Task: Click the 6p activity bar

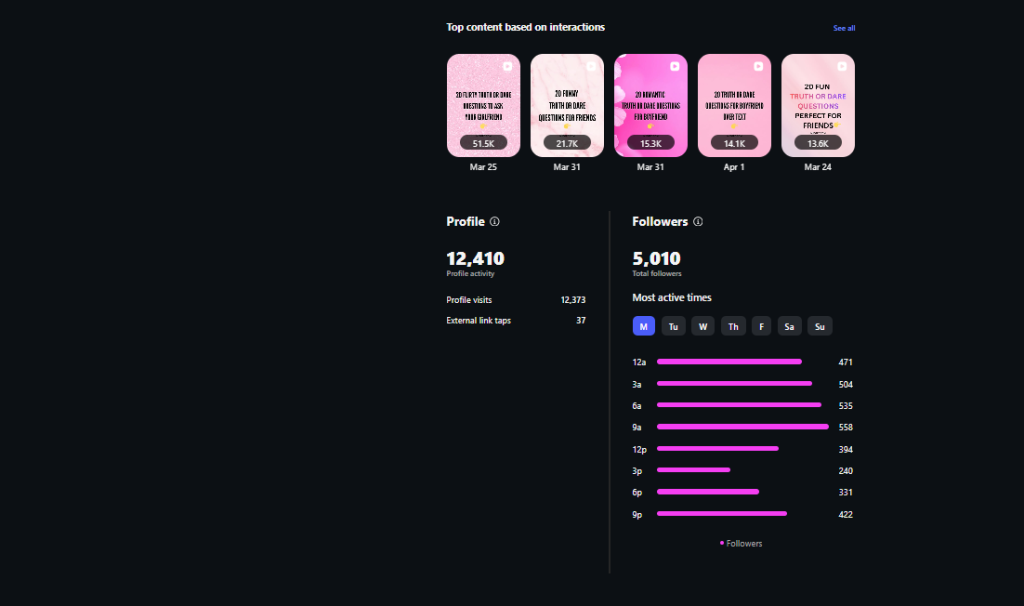Action: [707, 492]
